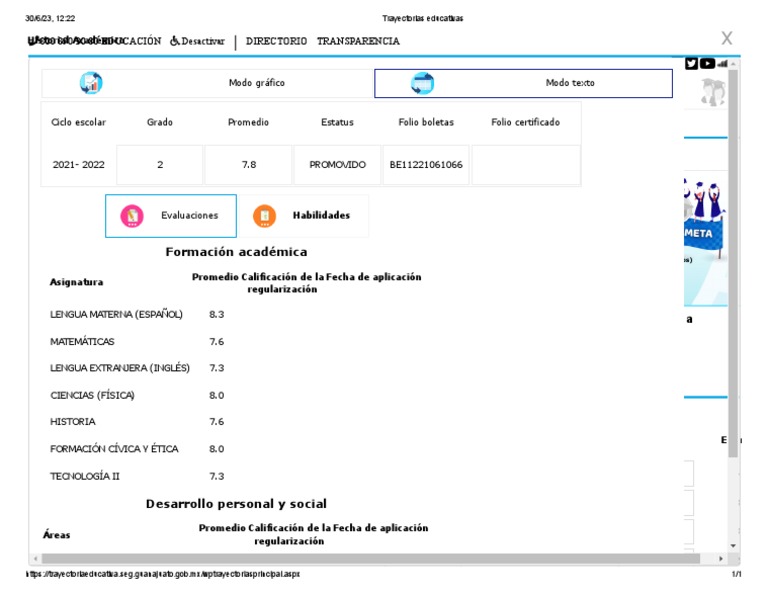Click the Modo texto calendar icon
The width and height of the screenshot is (768, 594).
click(x=422, y=83)
